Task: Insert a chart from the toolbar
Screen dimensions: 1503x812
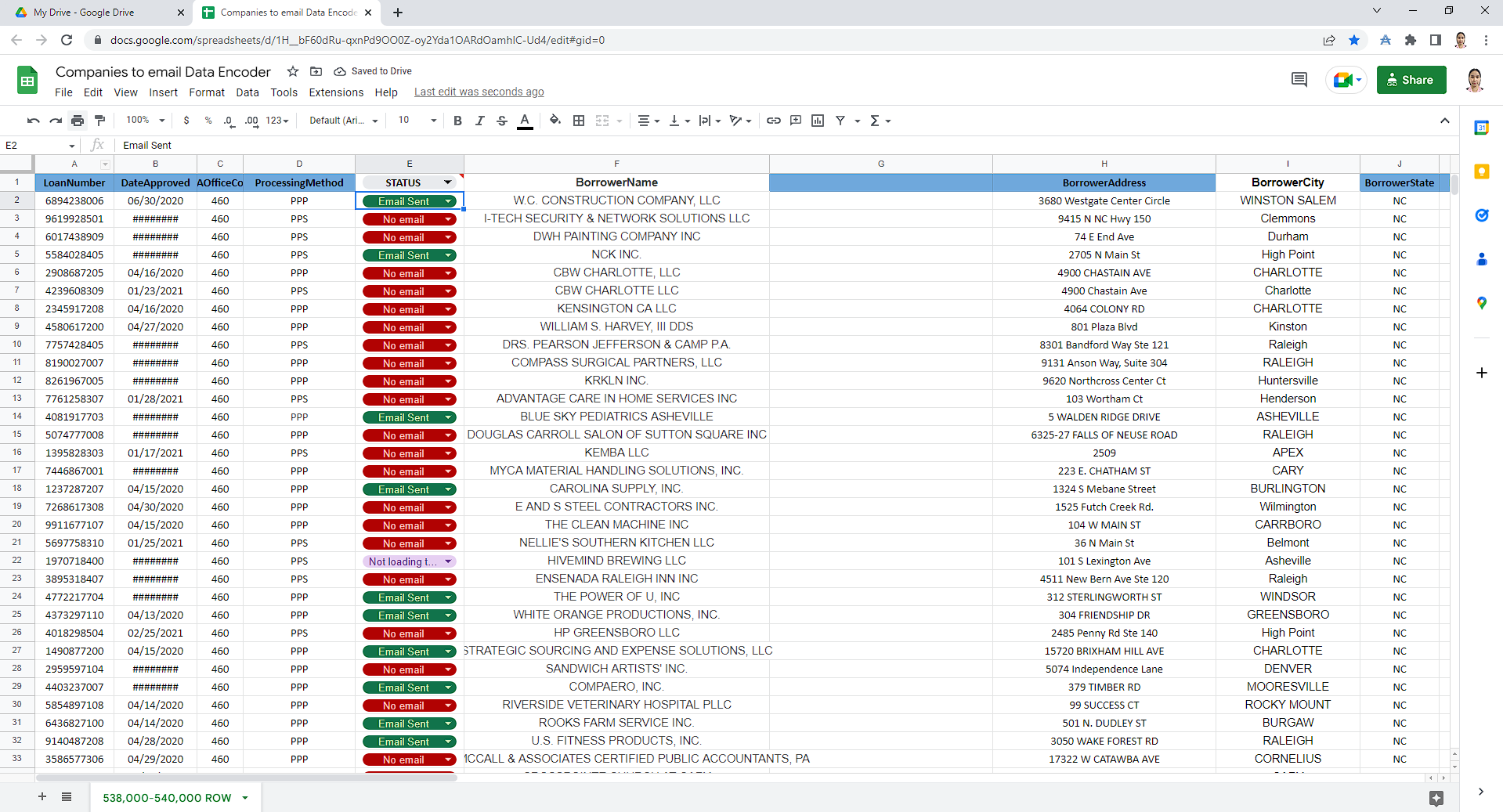Action: 818,121
